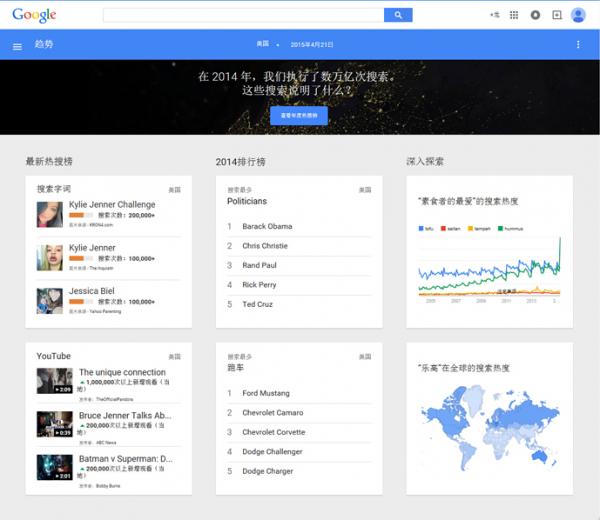
Task: Click the 深入探索 section heading
Action: click(425, 161)
